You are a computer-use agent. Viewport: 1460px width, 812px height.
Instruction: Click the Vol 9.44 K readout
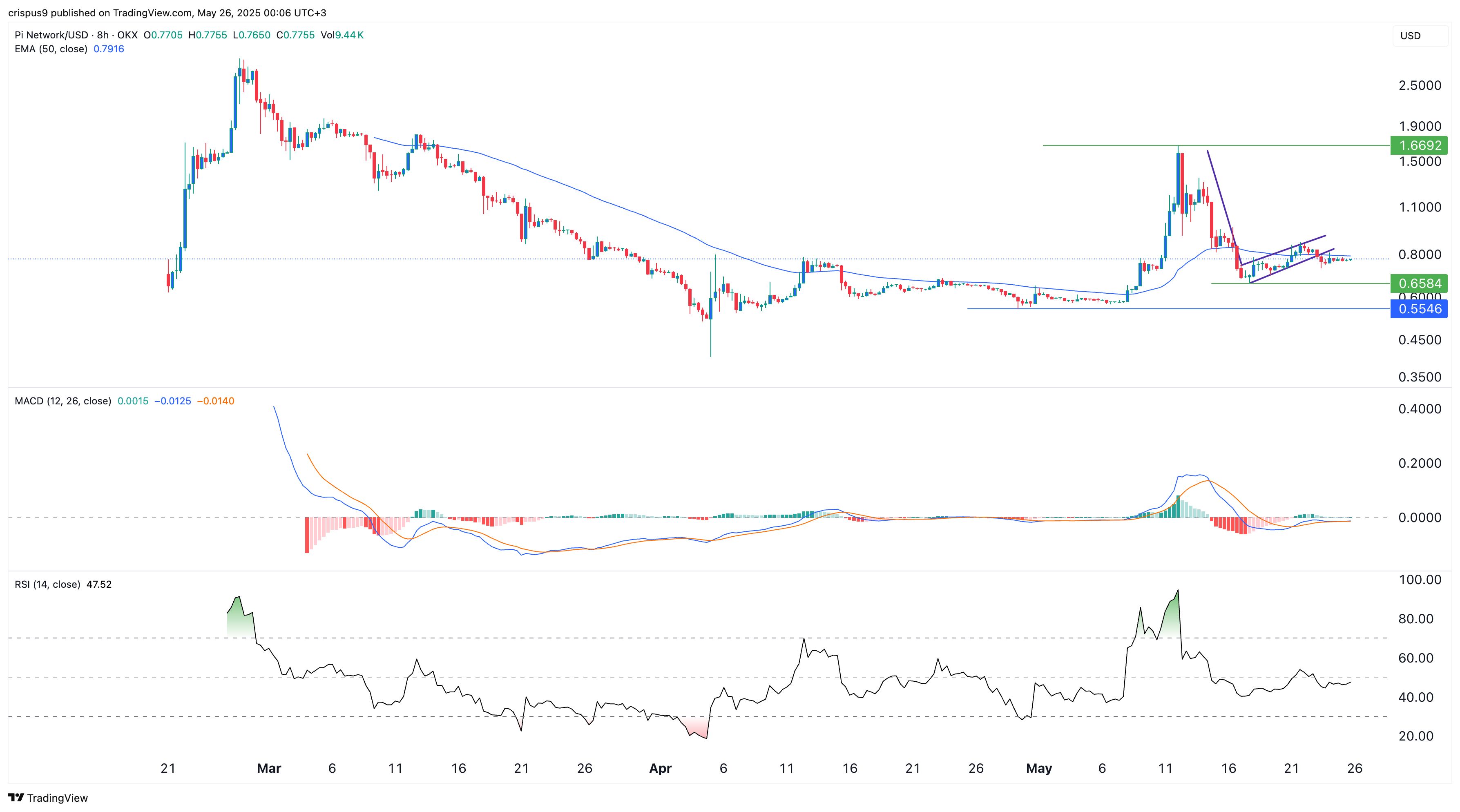pyautogui.click(x=342, y=35)
